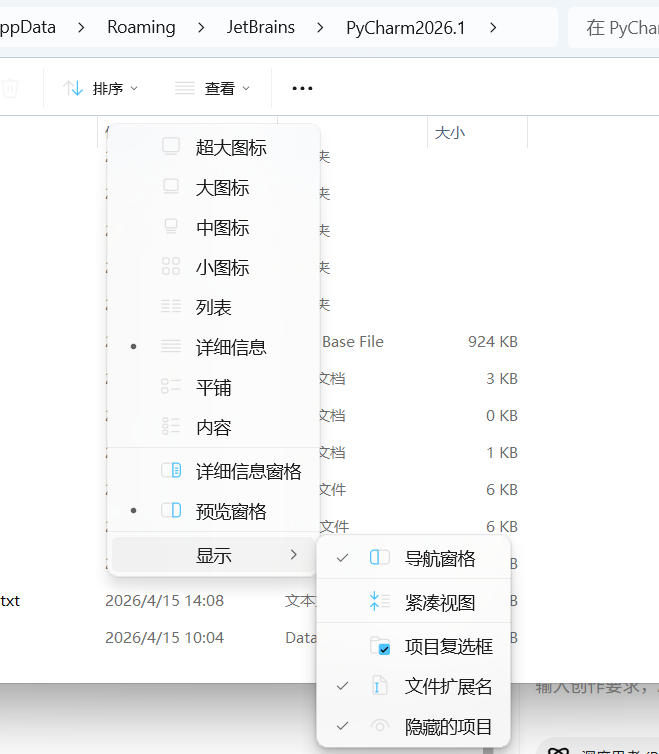Click the large icons menu icon
Screen dimensions: 659x754
pos(171,187)
